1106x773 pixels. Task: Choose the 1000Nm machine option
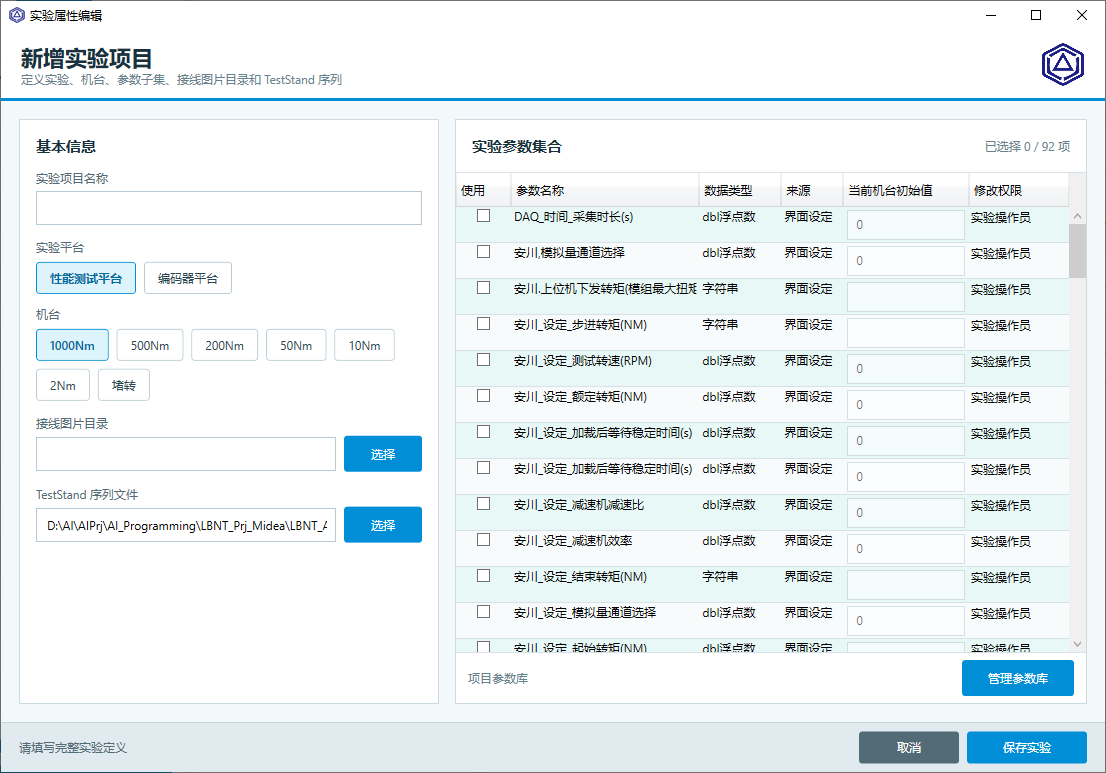coord(72,346)
